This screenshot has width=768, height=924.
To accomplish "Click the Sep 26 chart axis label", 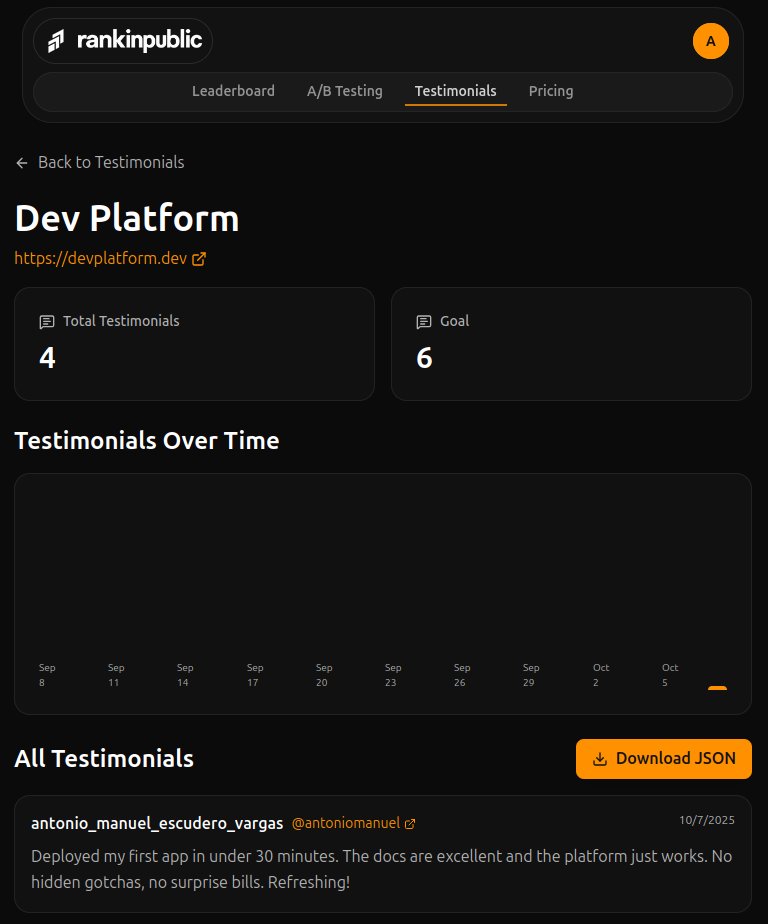I will tap(462, 675).
